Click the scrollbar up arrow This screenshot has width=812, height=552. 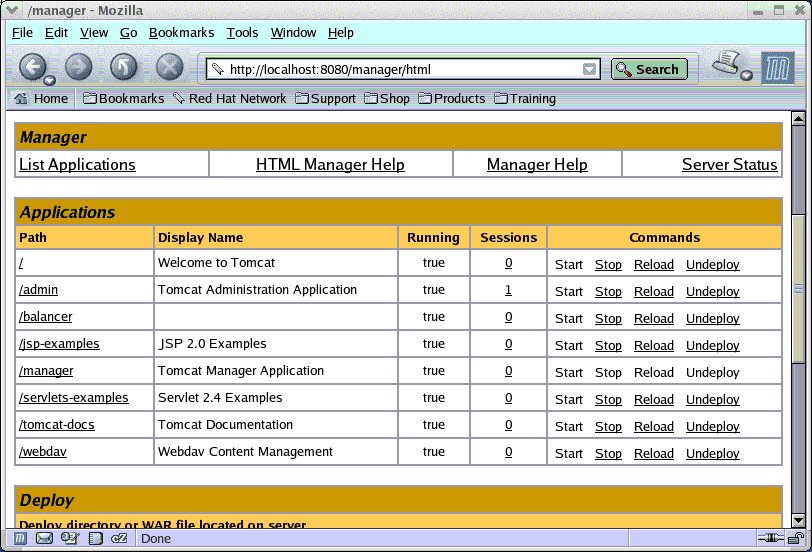click(x=798, y=119)
